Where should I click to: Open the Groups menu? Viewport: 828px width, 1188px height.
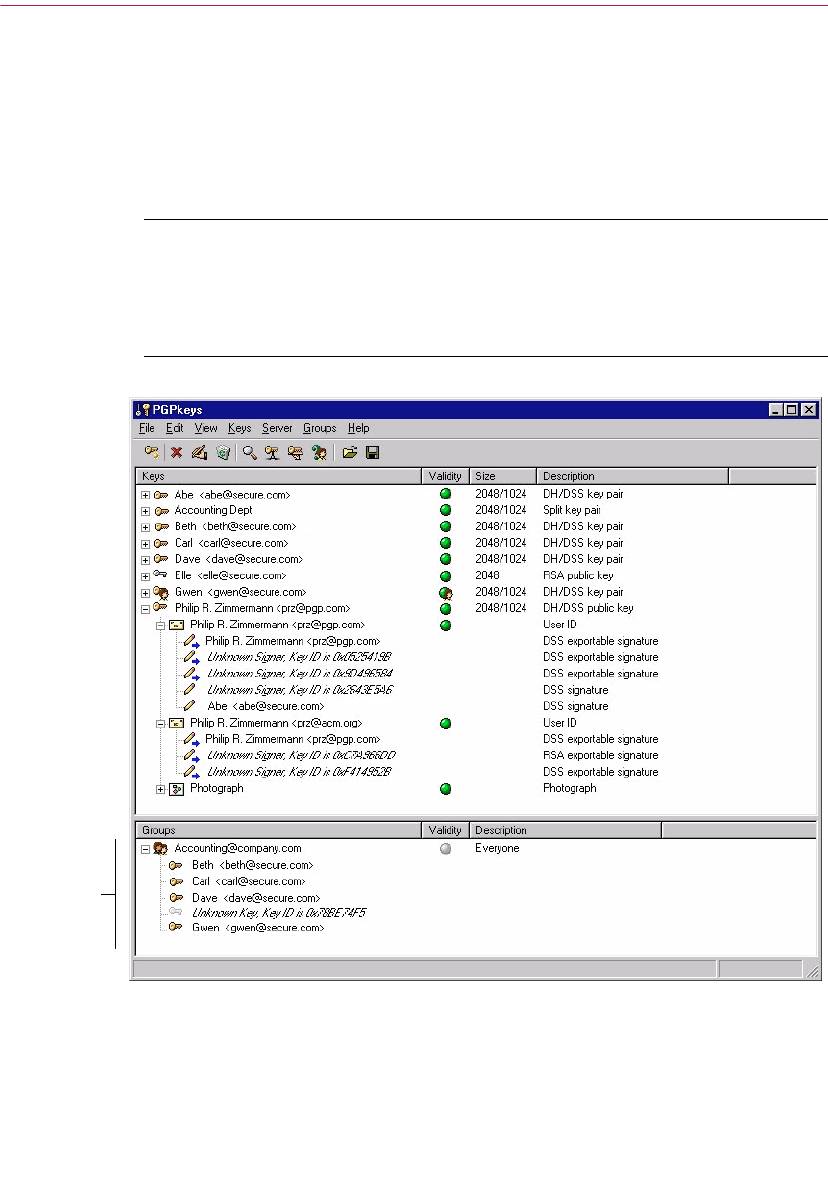click(x=320, y=428)
